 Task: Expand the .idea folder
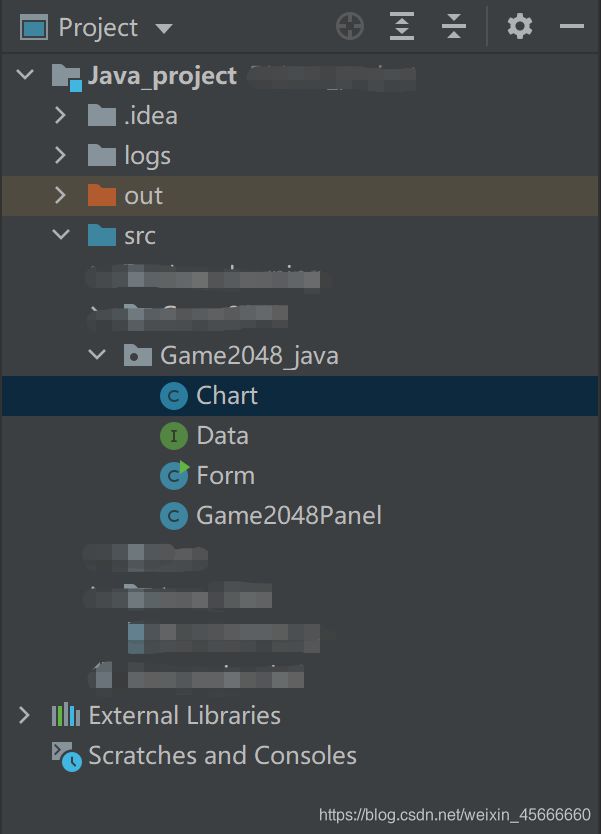pos(61,115)
